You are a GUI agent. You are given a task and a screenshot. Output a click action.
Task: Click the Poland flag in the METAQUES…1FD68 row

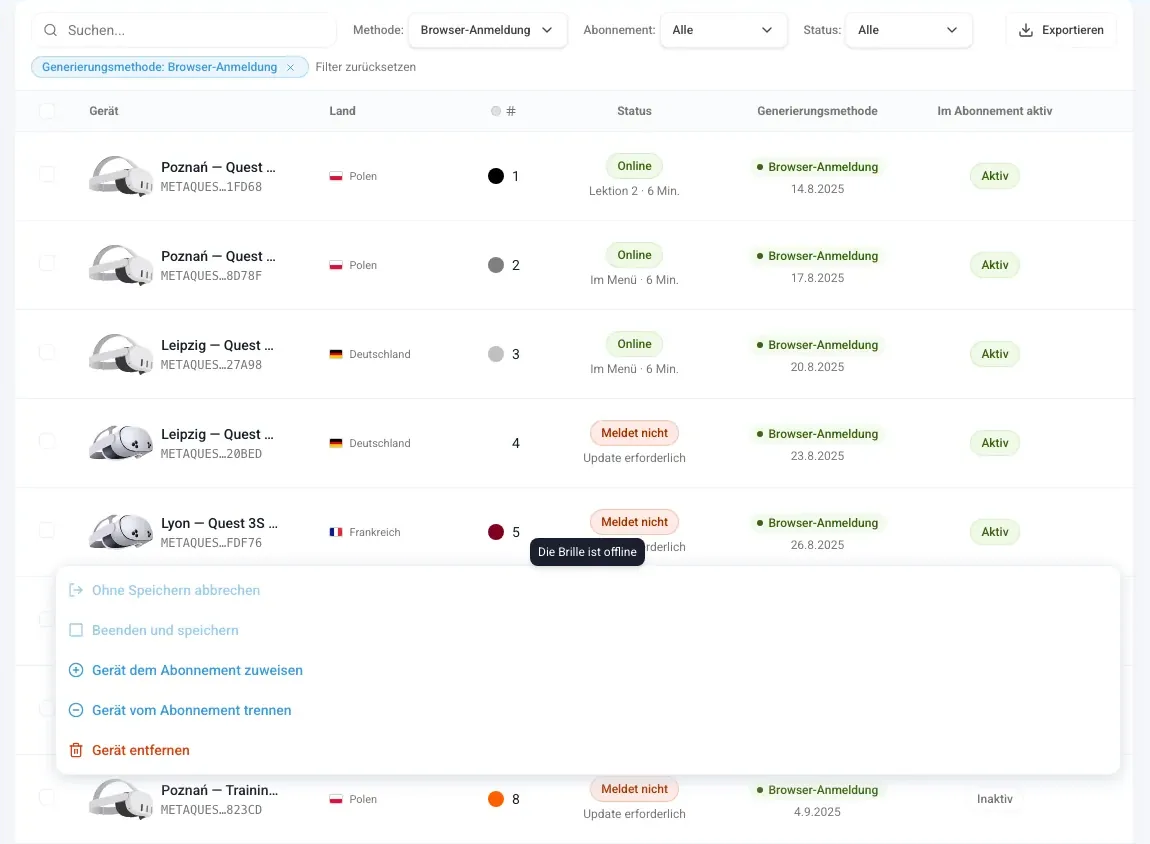point(336,176)
